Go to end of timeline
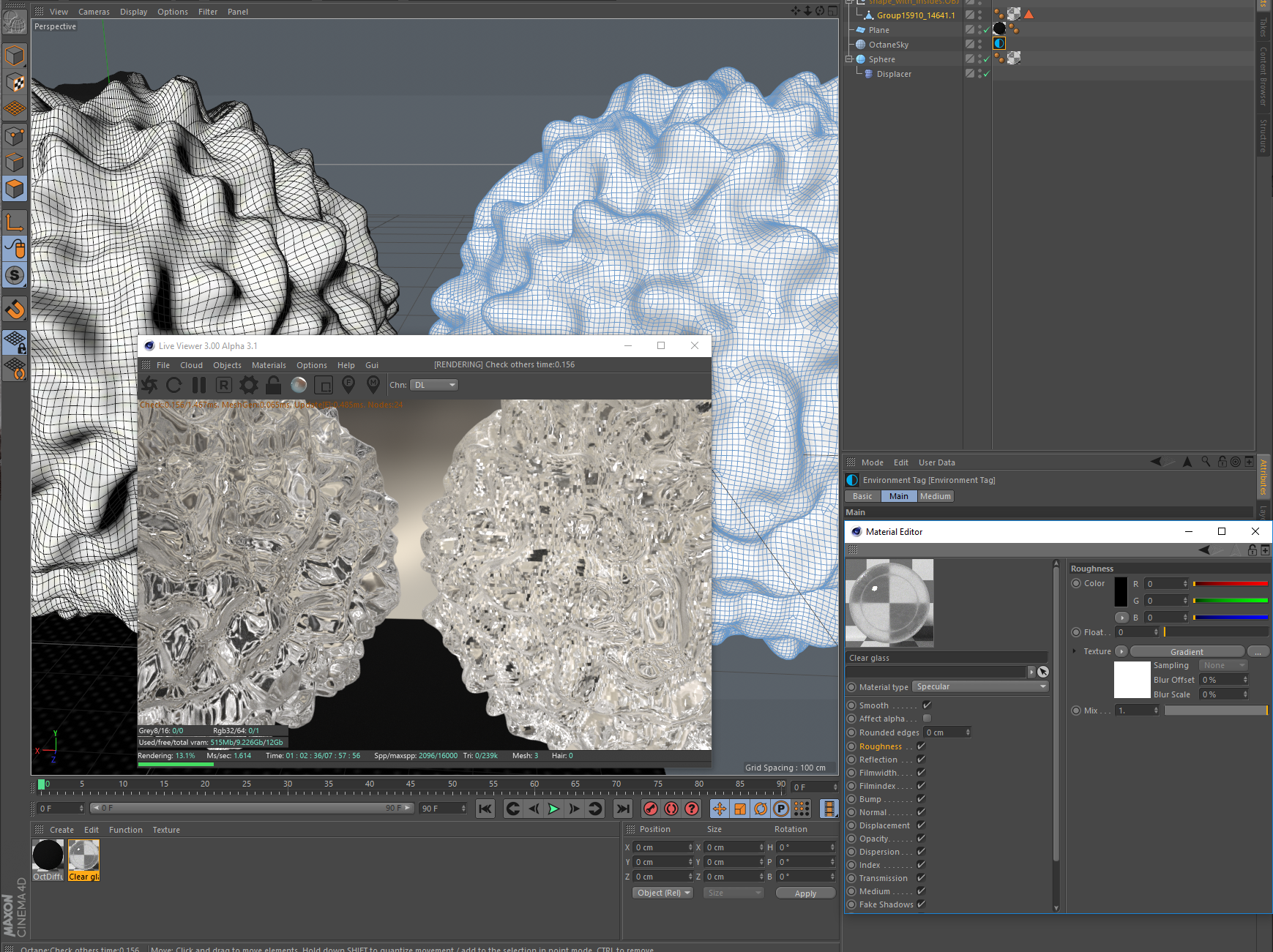Viewport: 1273px width, 952px height. [x=622, y=809]
